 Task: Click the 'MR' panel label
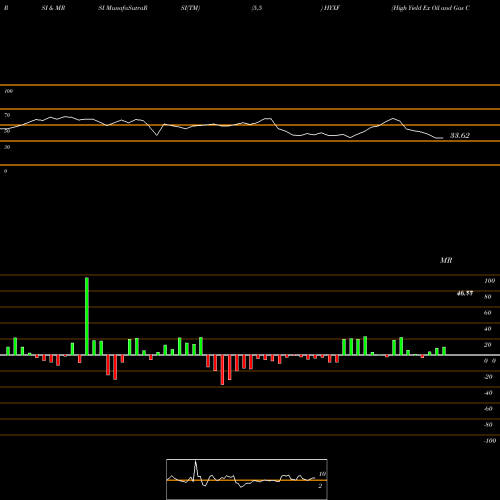click(x=446, y=260)
